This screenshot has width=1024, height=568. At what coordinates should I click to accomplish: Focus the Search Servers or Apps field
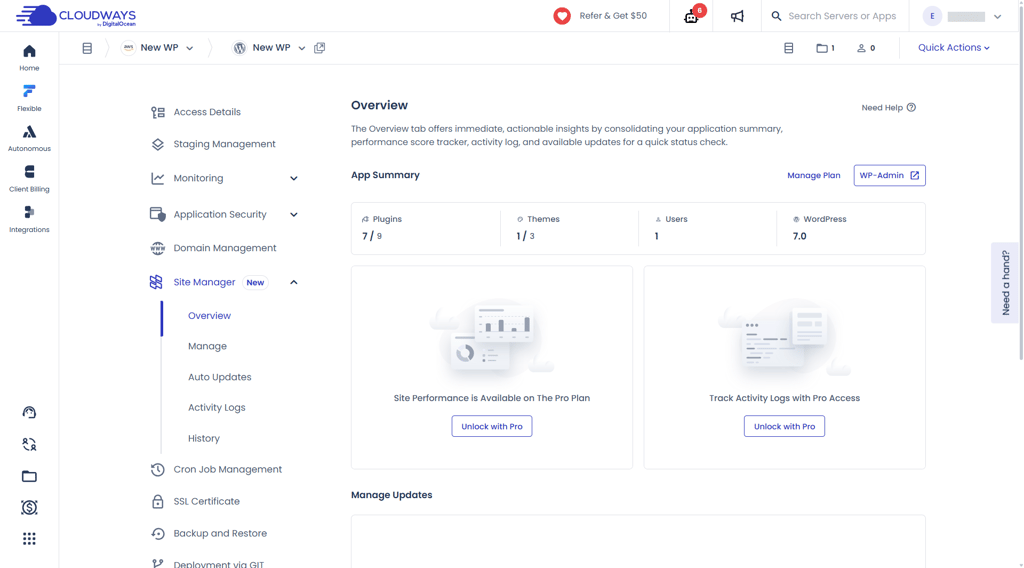[842, 16]
